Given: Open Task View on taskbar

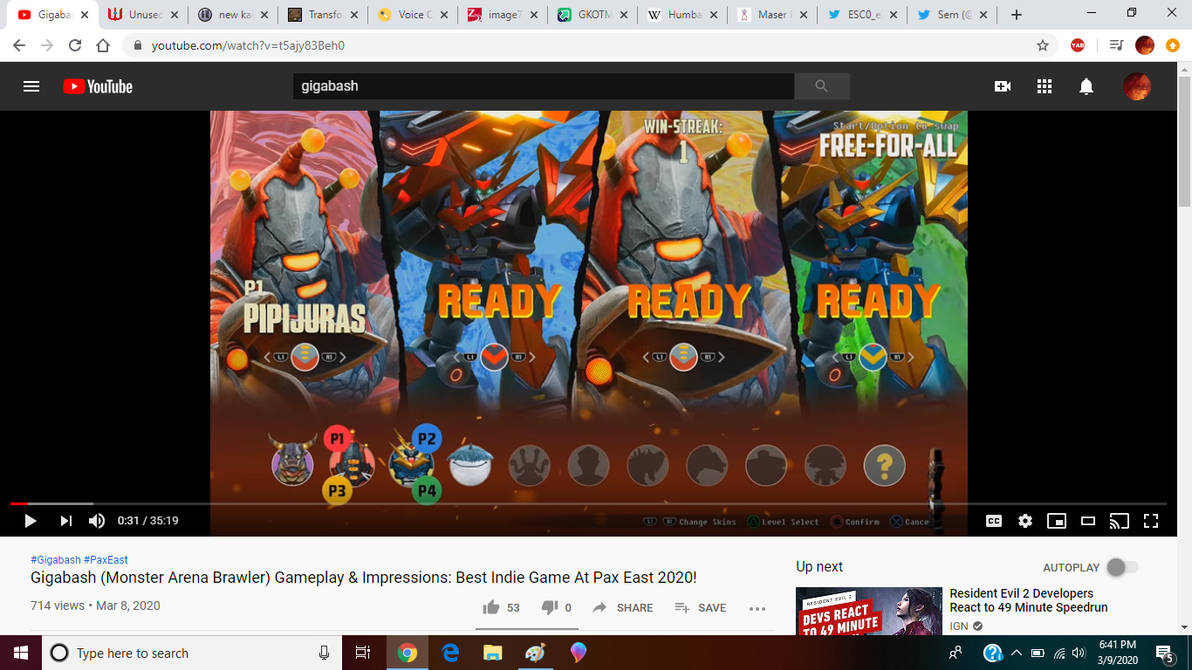Looking at the screenshot, I should [x=363, y=653].
